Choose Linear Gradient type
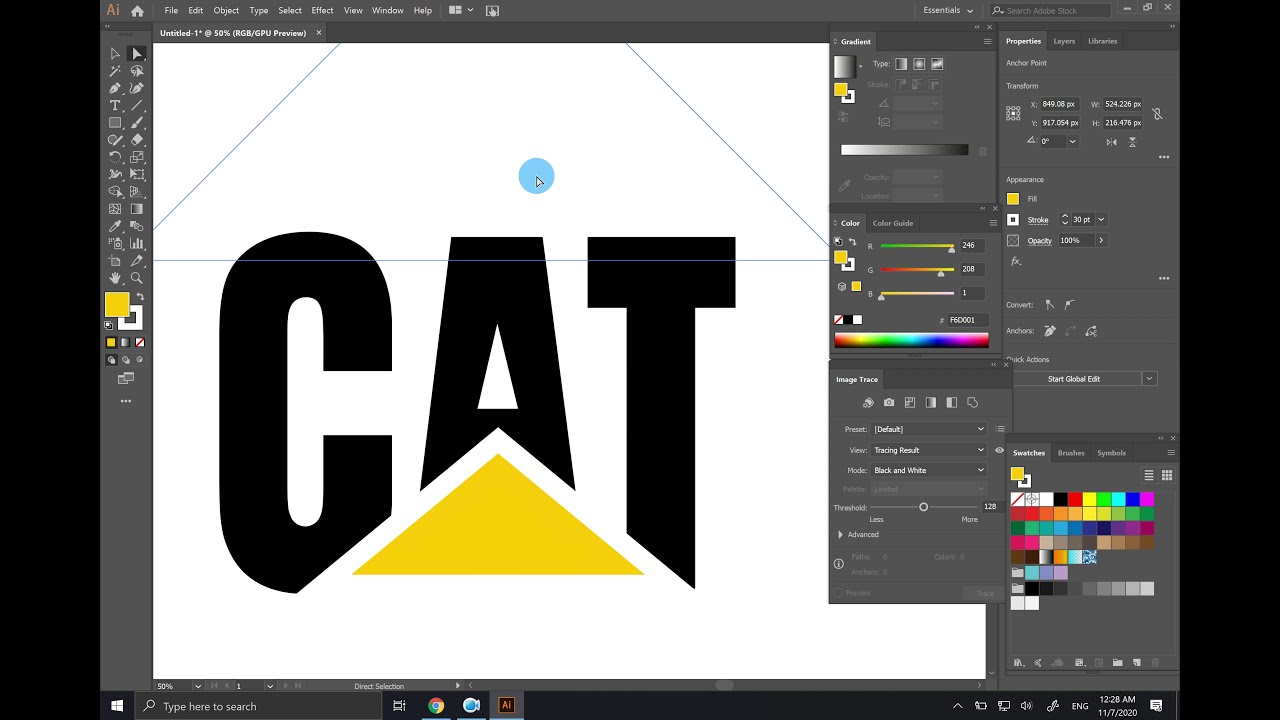The image size is (1280, 720). (901, 64)
